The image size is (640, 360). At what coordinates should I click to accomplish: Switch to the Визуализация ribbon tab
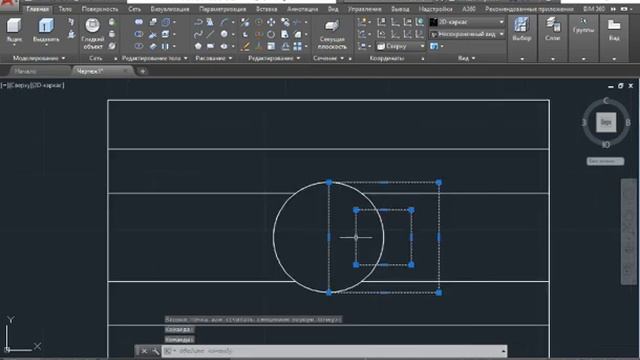[169, 9]
